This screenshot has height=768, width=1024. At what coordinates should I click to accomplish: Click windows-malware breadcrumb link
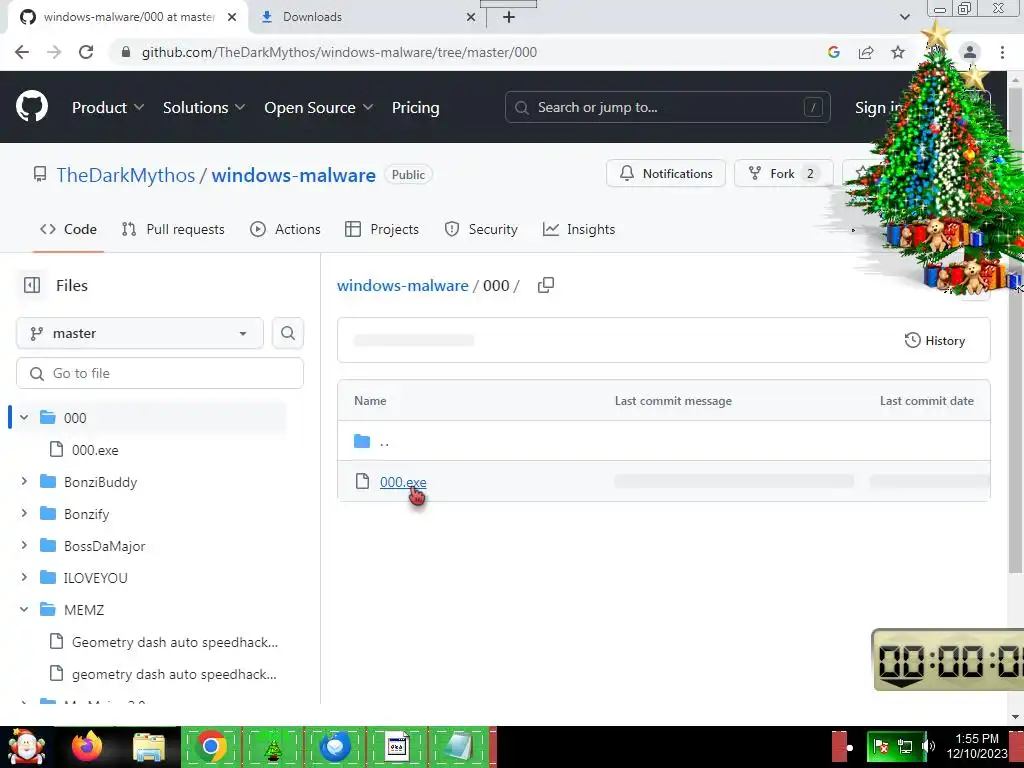point(402,285)
